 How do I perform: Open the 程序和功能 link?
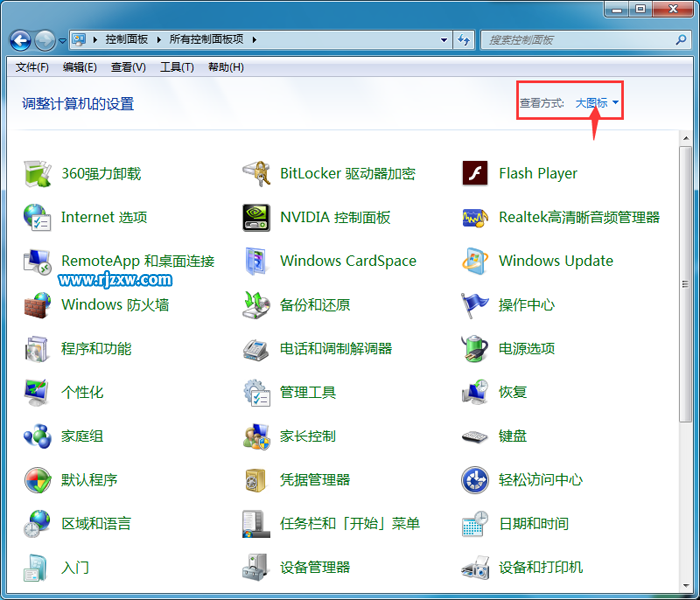(x=96, y=349)
